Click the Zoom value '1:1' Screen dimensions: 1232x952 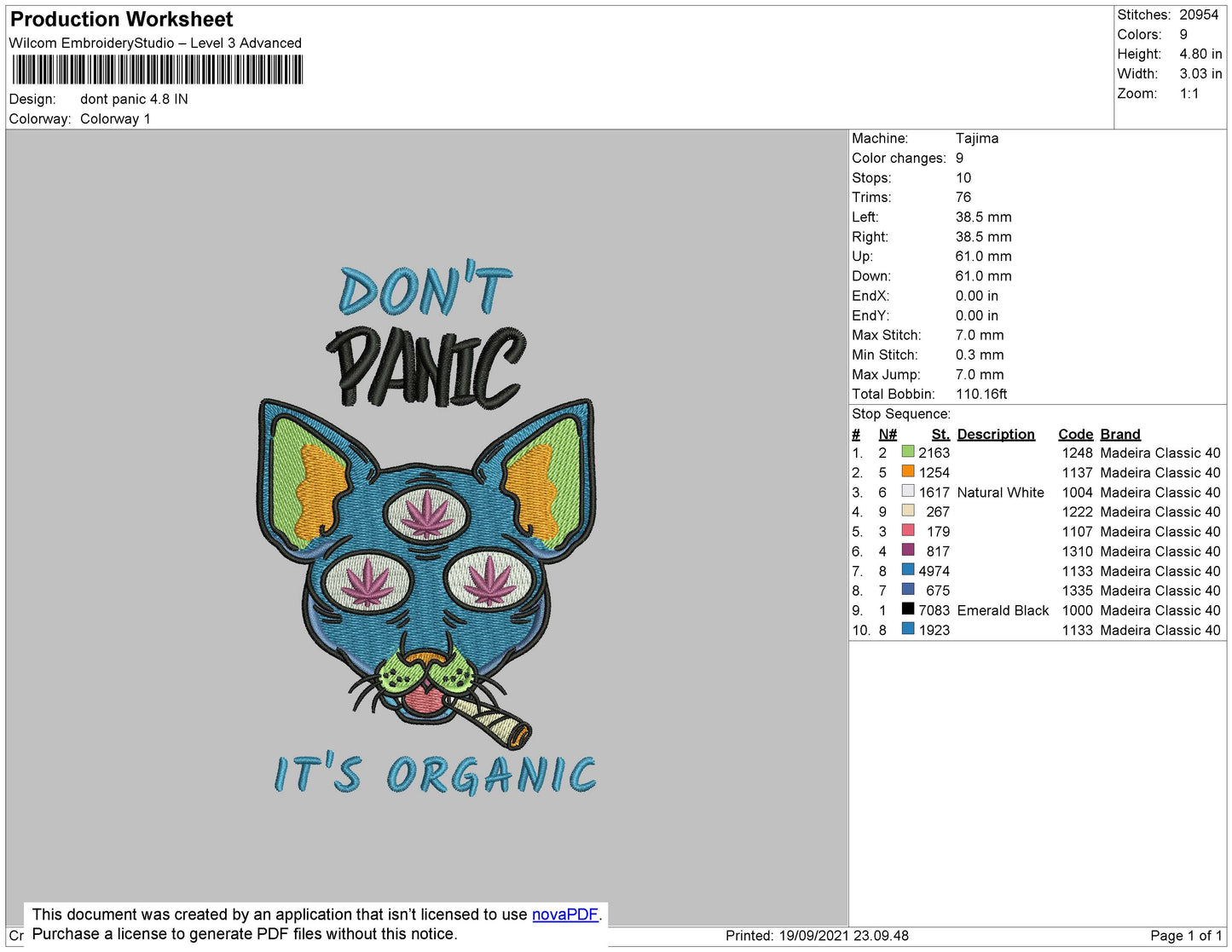point(1189,94)
